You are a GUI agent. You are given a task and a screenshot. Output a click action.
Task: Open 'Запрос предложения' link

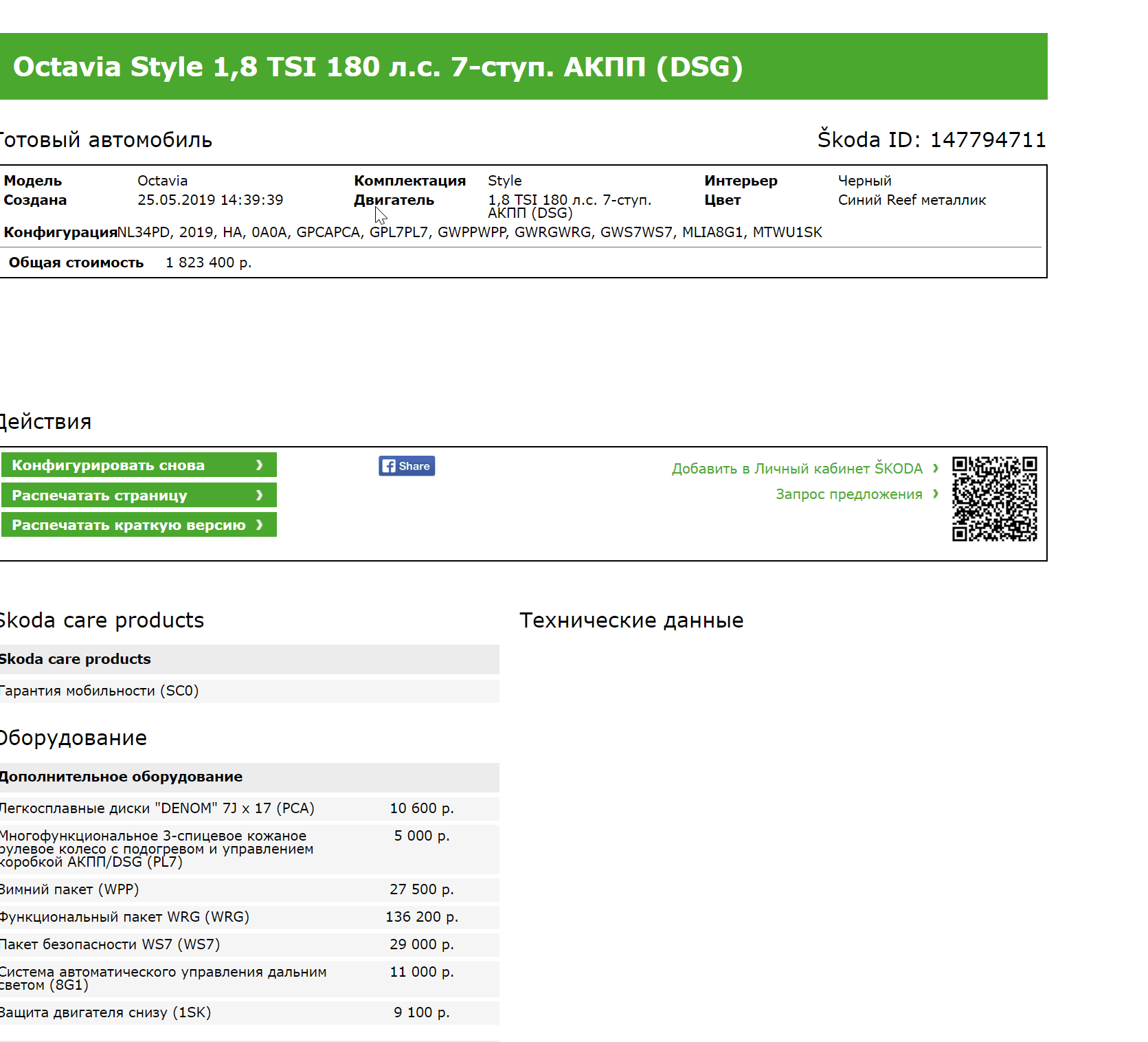(x=848, y=494)
